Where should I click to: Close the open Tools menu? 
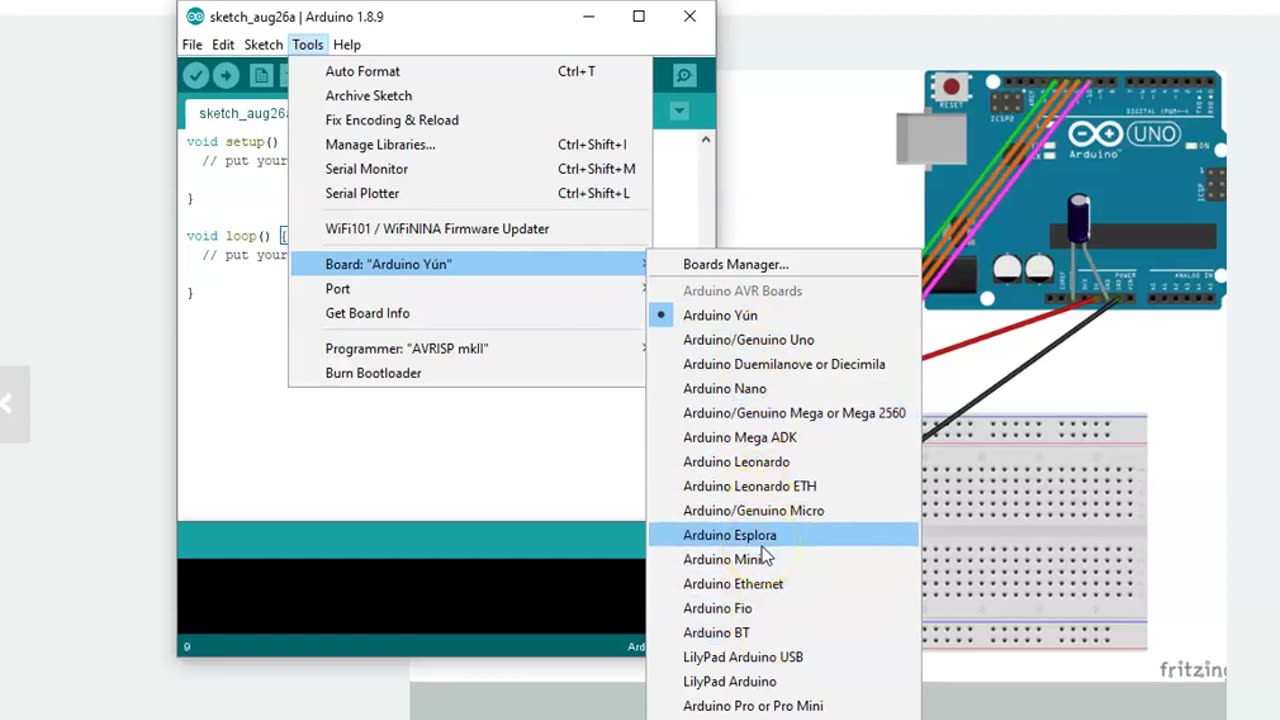tap(308, 44)
